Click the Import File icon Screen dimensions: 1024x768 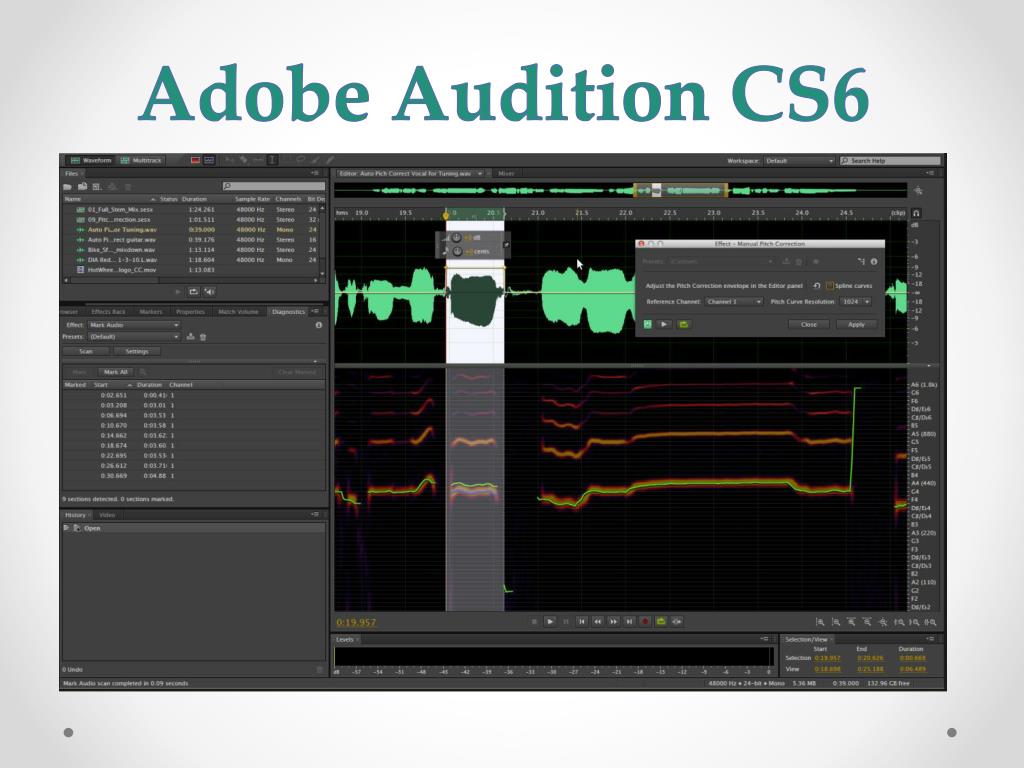tap(83, 187)
